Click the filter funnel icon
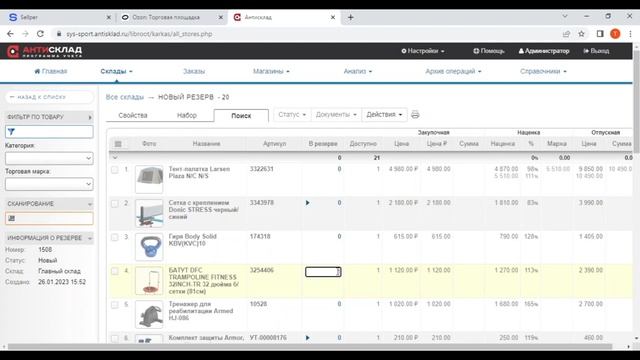 [x=11, y=132]
